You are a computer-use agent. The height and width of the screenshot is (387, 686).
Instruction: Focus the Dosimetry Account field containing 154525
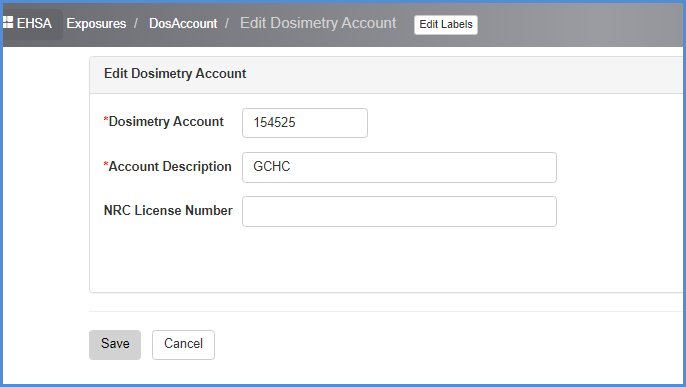305,123
